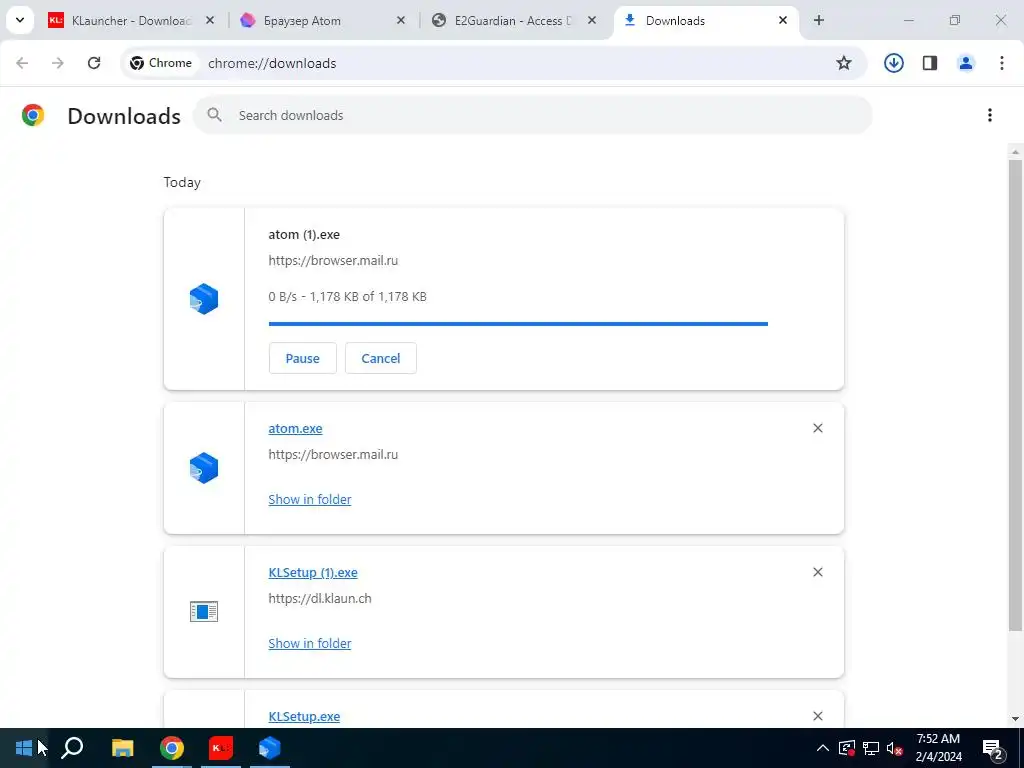The width and height of the screenshot is (1024, 768).
Task: Close the Downloads tab
Action: click(x=782, y=20)
